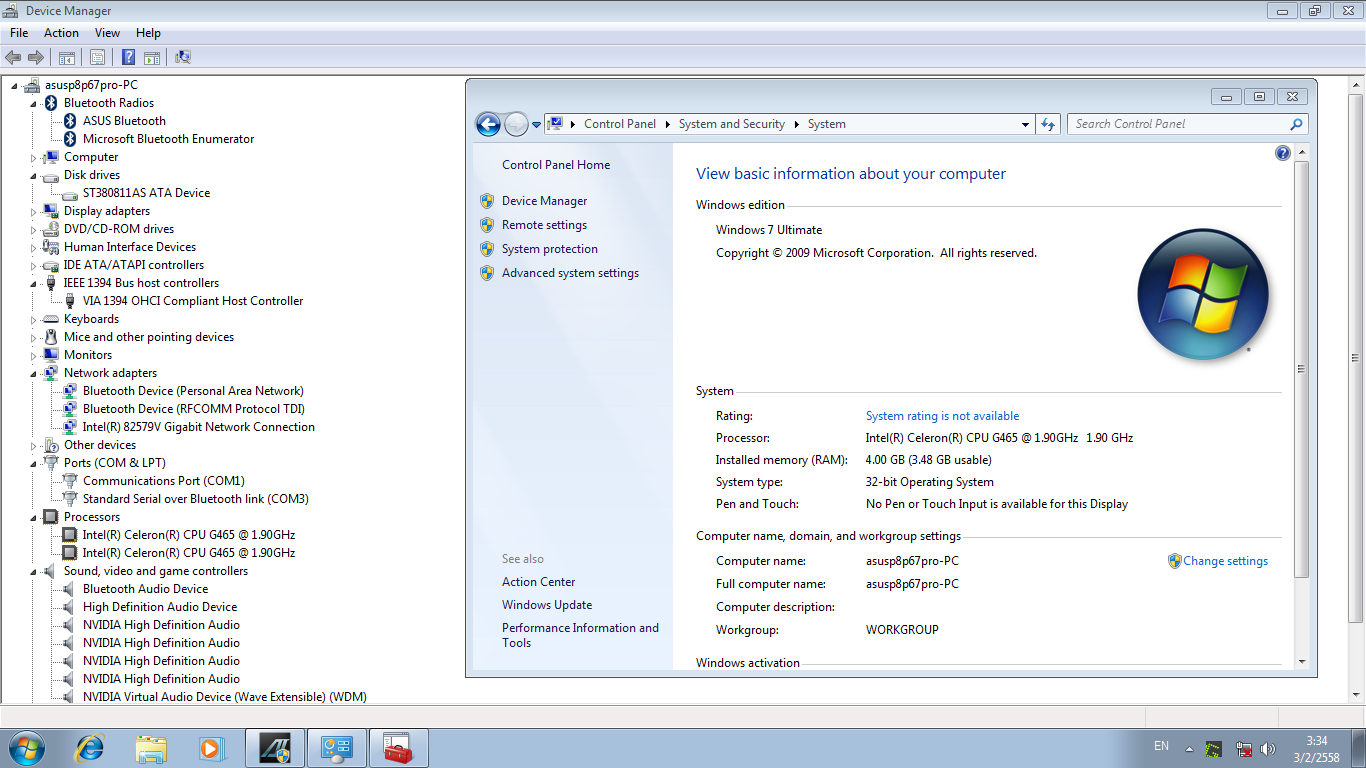The height and width of the screenshot is (768, 1366).
Task: Select Bluetooth Audio Device
Action: (x=145, y=589)
